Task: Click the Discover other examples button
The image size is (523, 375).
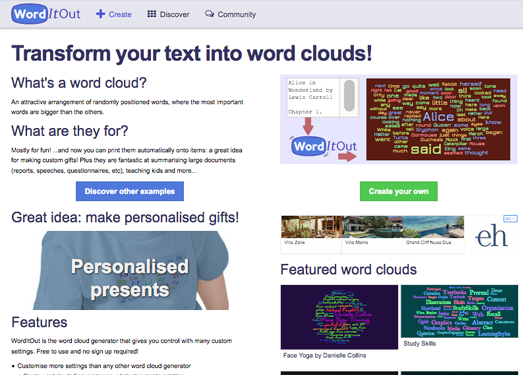Action: pos(130,191)
